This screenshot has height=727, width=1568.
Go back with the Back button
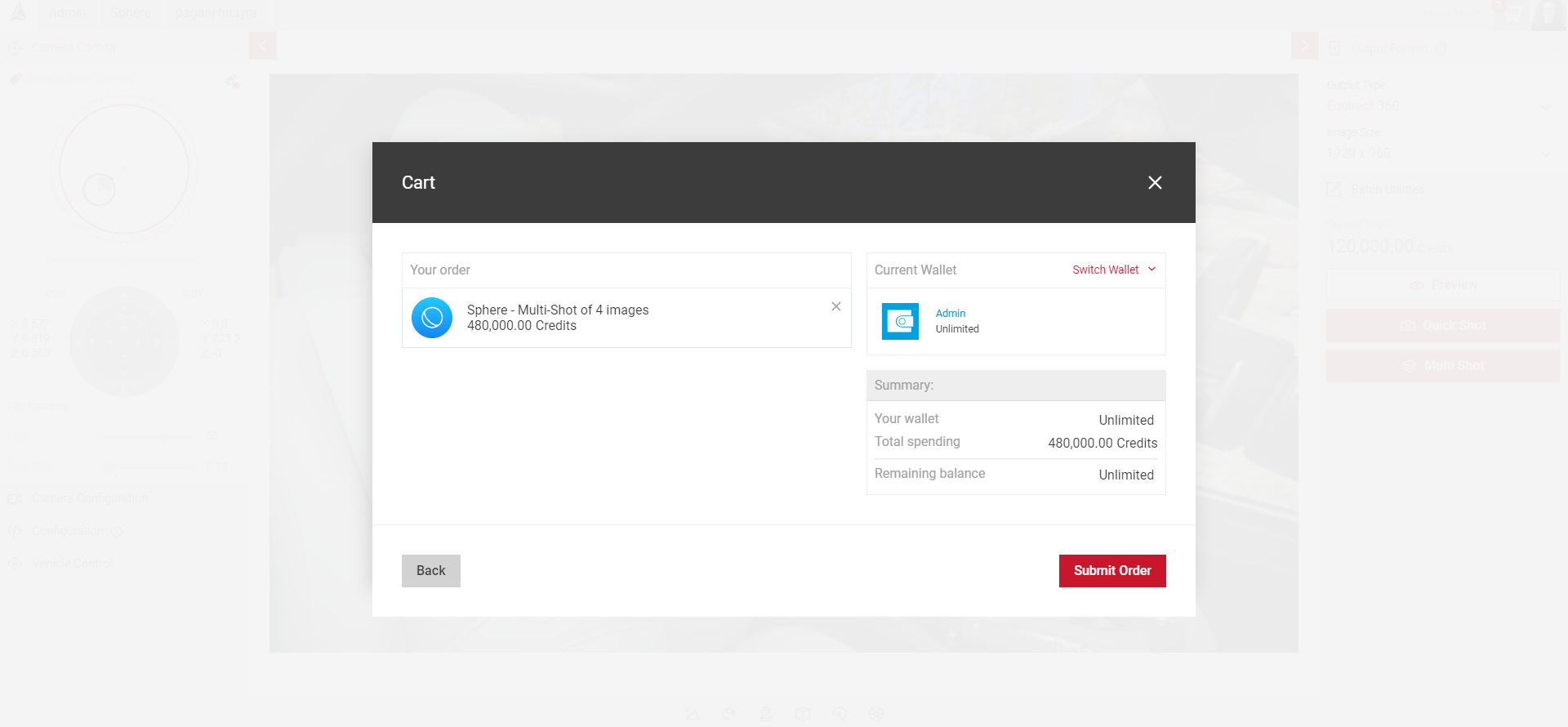tap(431, 571)
